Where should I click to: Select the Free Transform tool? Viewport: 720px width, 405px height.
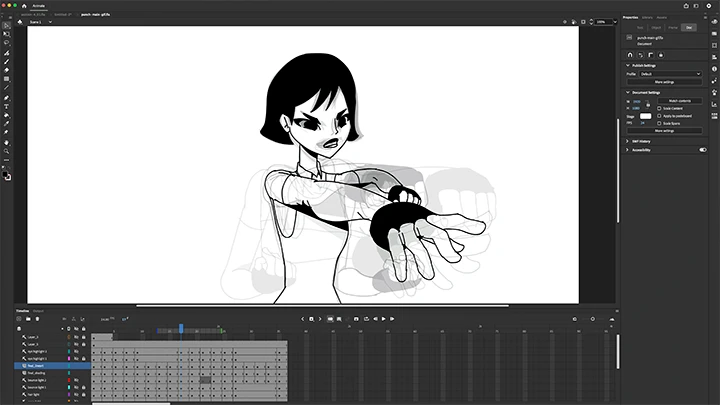(x=6, y=34)
